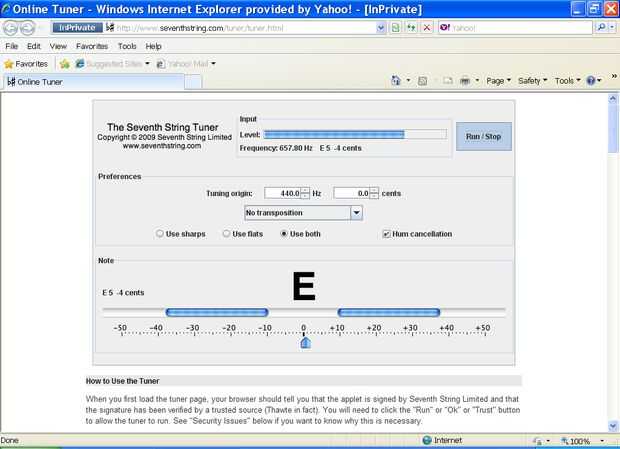
Task: Select the Online Tuner tab
Action: [x=94, y=82]
